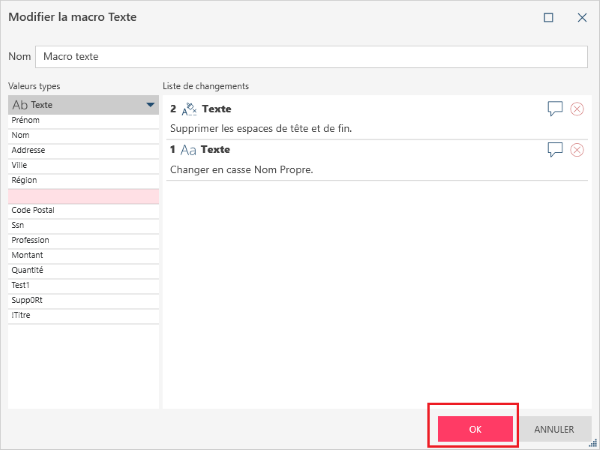This screenshot has width=600, height=450.
Task: Close the Modifier la macro dialog
Action: click(x=581, y=17)
